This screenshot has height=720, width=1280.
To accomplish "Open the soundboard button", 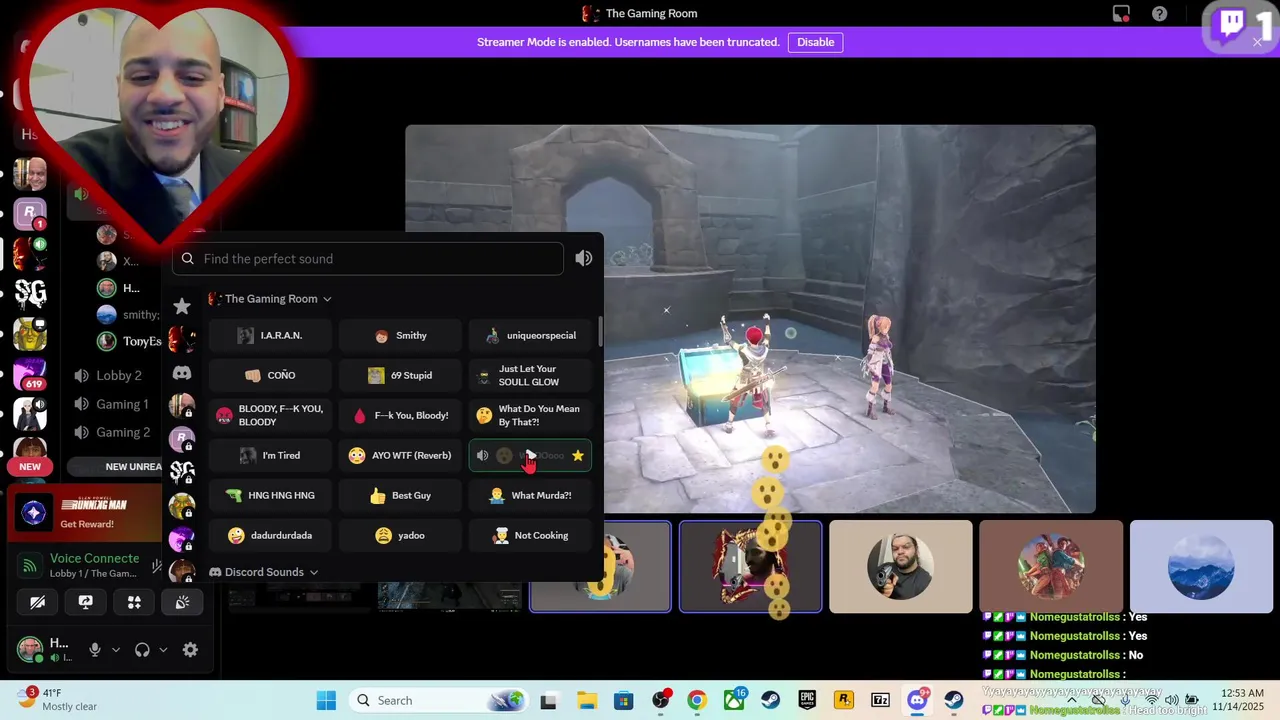I will [182, 602].
